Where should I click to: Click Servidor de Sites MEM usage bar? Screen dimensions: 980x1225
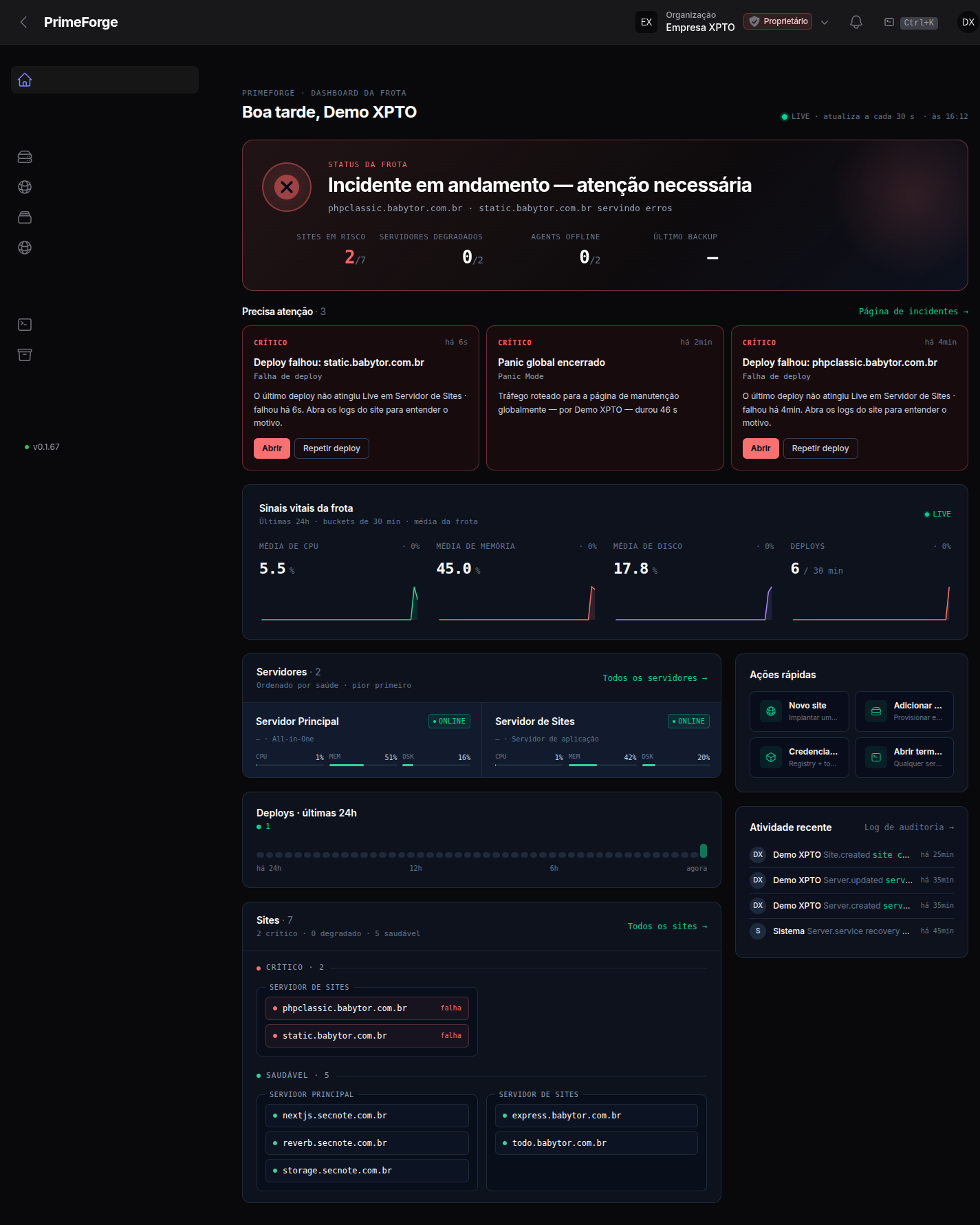point(602,765)
